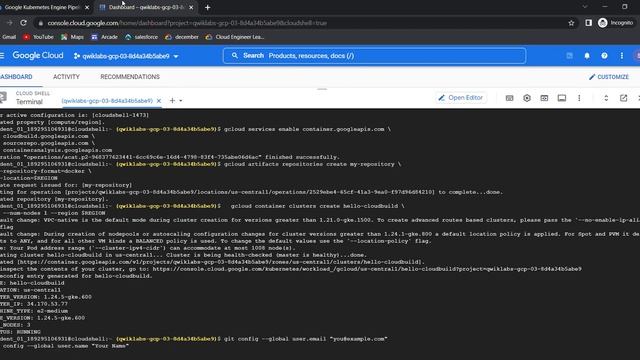Open the salesforce bookmark
640x360 pixels.
click(142, 37)
